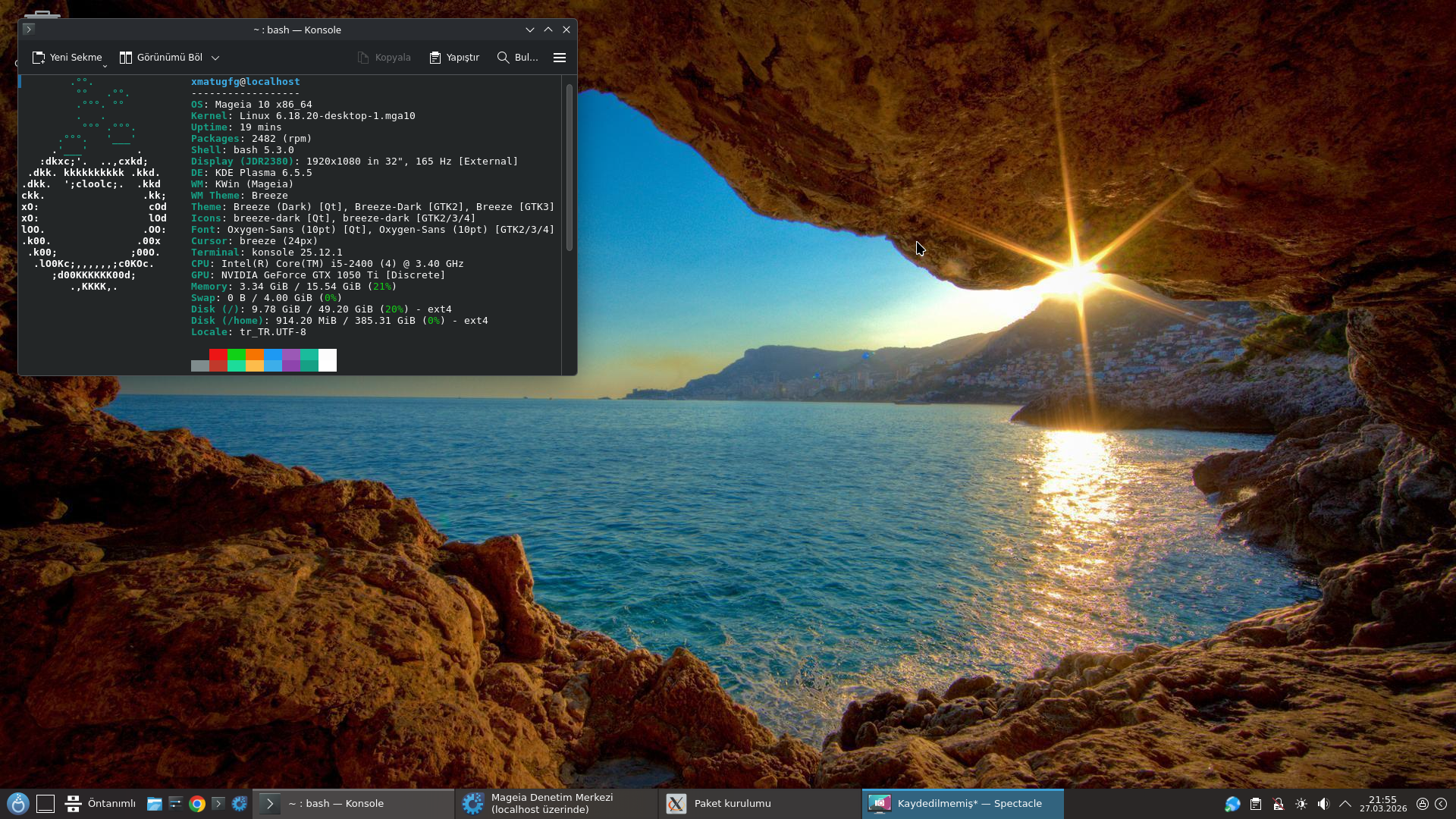Click the Uptime: 19 mins line

tap(237, 127)
